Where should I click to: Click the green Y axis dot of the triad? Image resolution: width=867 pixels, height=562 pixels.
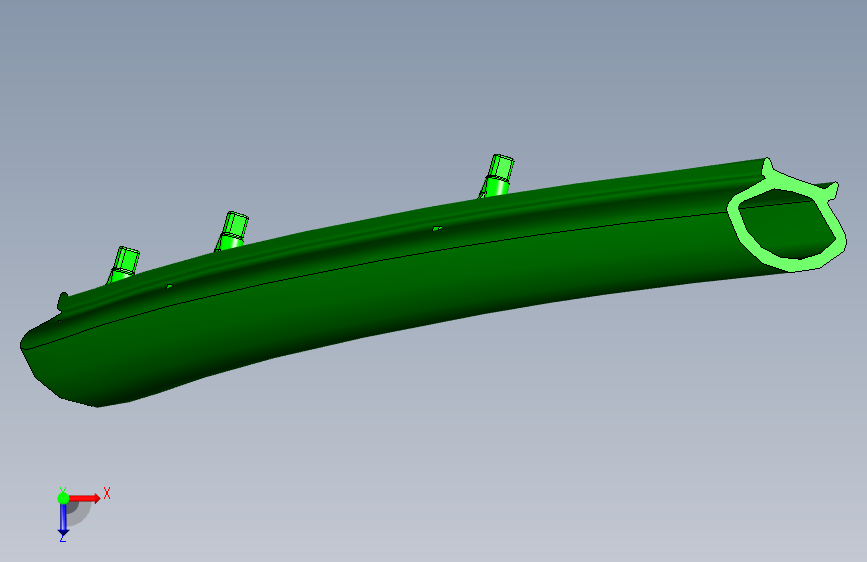[63, 498]
